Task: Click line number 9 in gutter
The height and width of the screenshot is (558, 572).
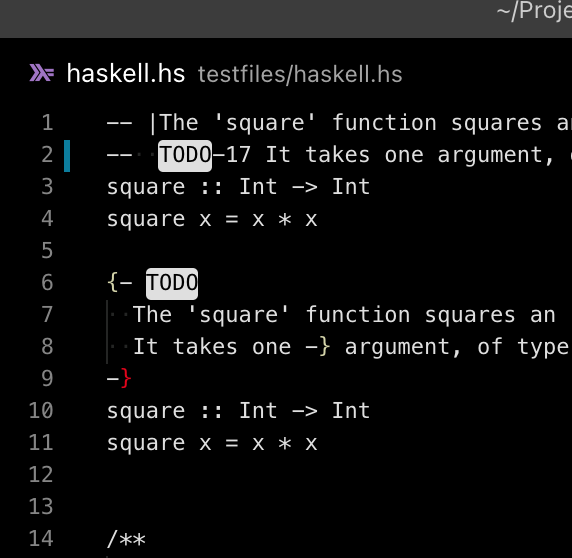Action: [x=47, y=379]
